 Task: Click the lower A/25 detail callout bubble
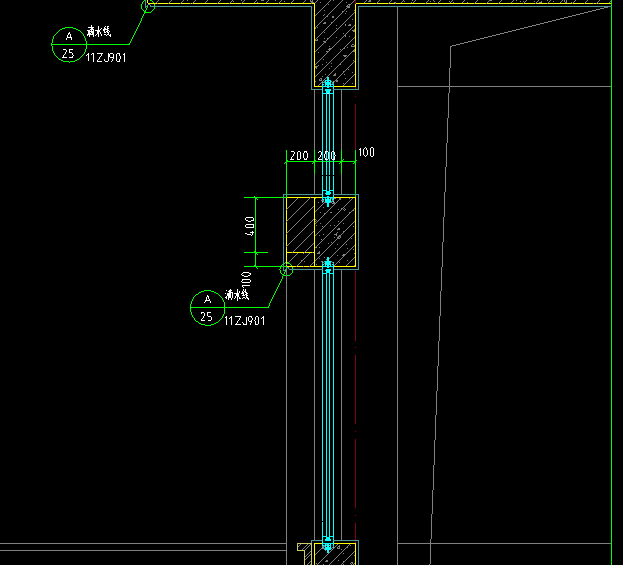[207, 308]
